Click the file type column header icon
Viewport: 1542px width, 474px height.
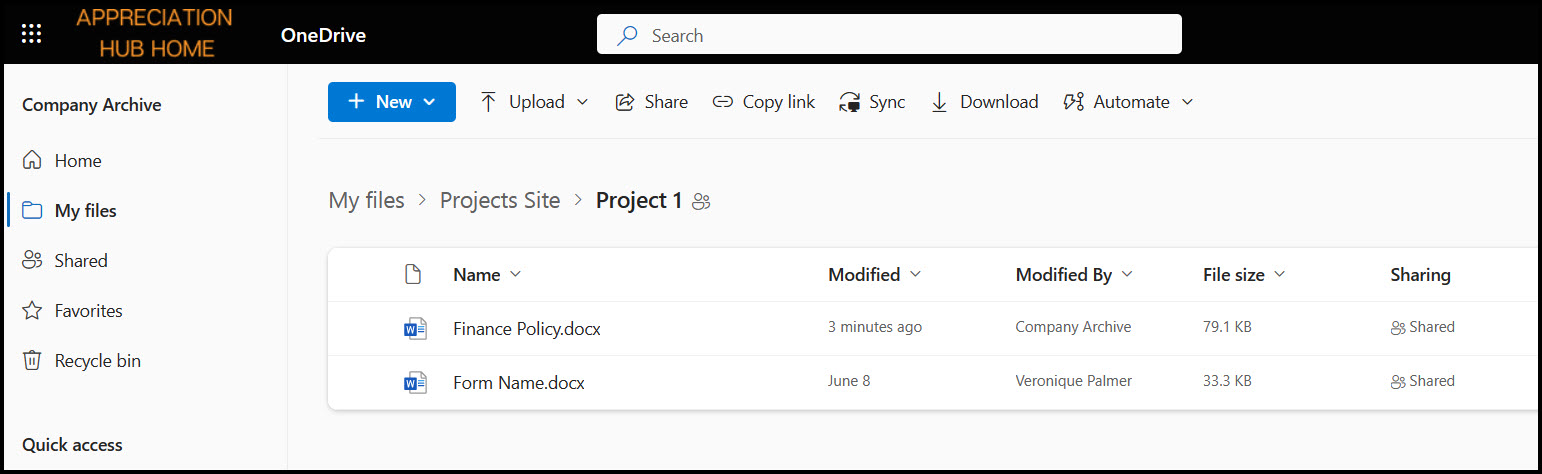click(x=412, y=275)
